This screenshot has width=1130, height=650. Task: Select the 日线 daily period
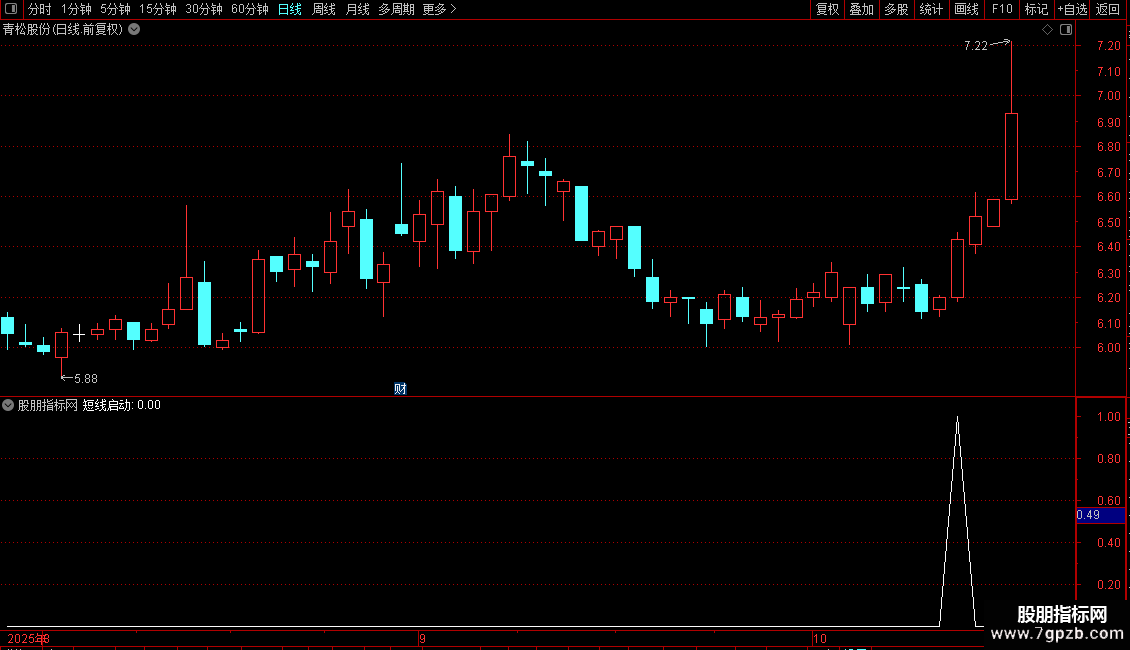290,9
